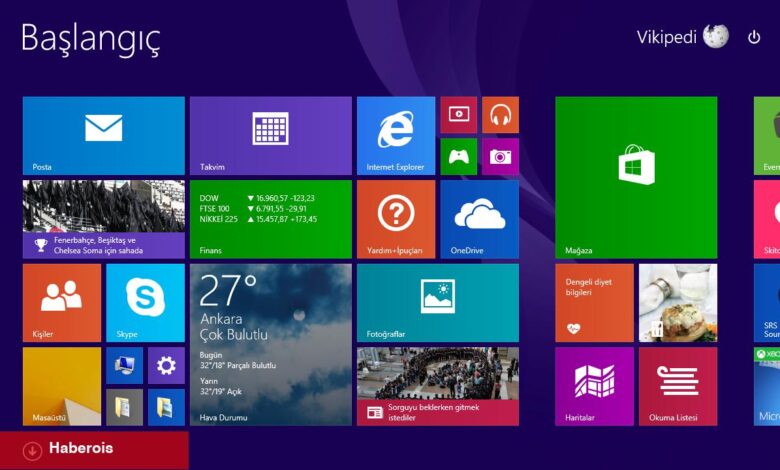This screenshot has width=780, height=470.
Task: Open the OneDrive tile
Action: coord(480,219)
